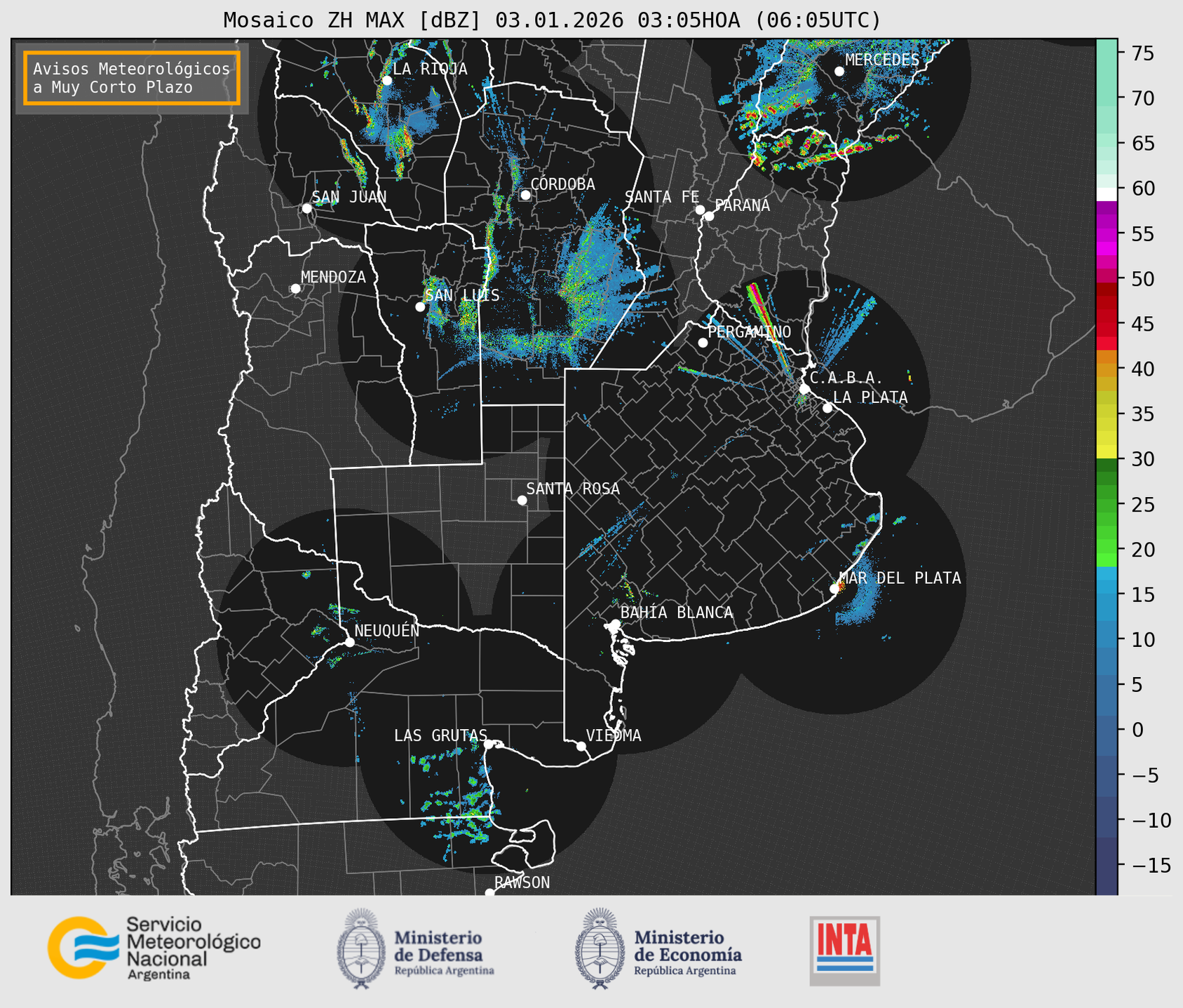Click the MAR DEL PLATA label

(x=900, y=578)
